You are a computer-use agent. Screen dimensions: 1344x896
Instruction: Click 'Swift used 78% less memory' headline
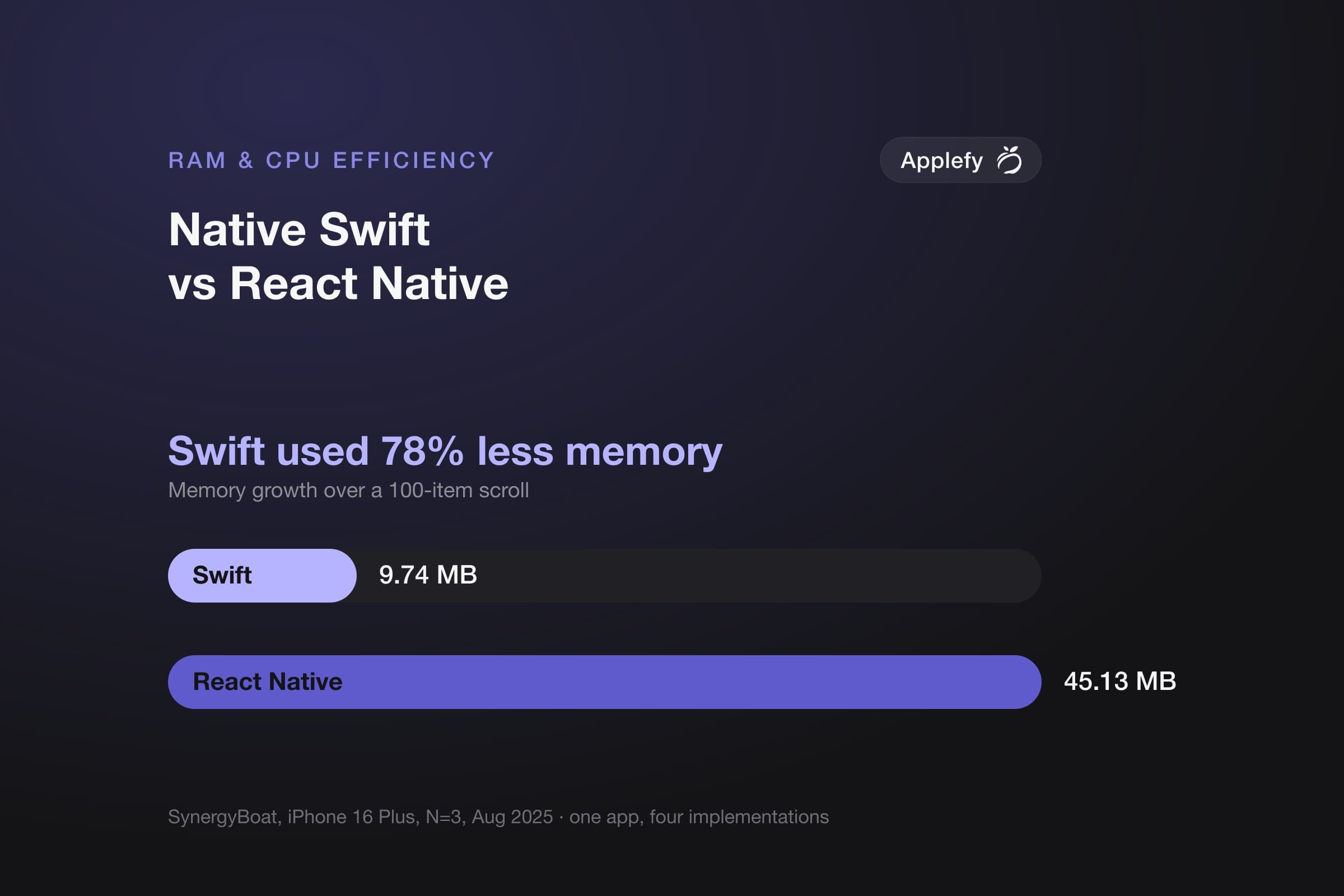coord(445,451)
